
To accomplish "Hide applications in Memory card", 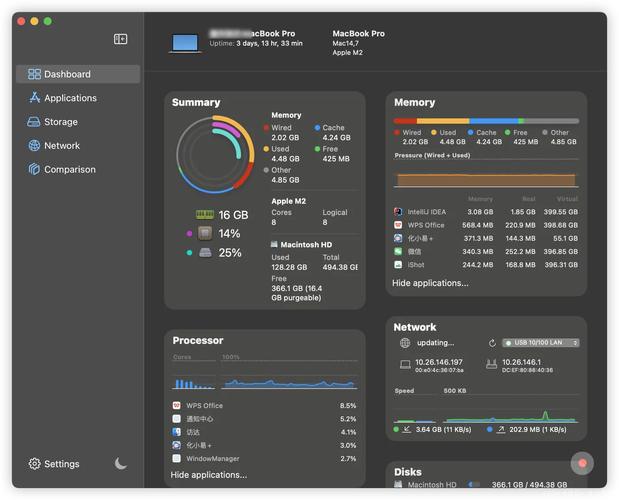I will coord(430,283).
